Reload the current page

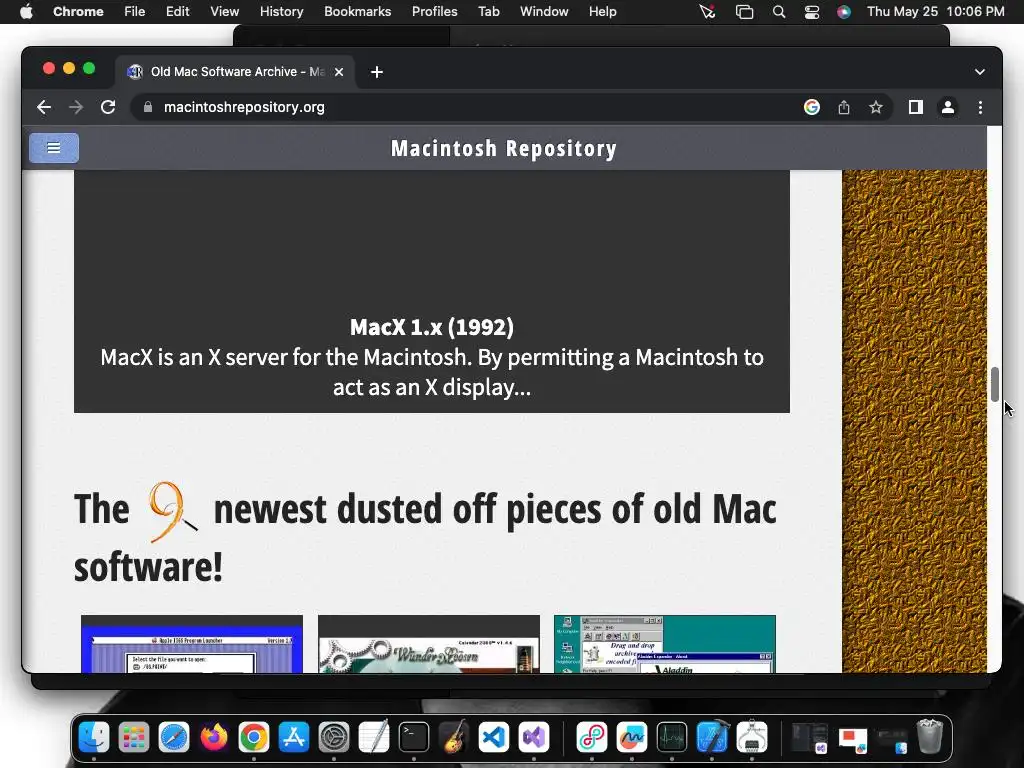[x=108, y=107]
